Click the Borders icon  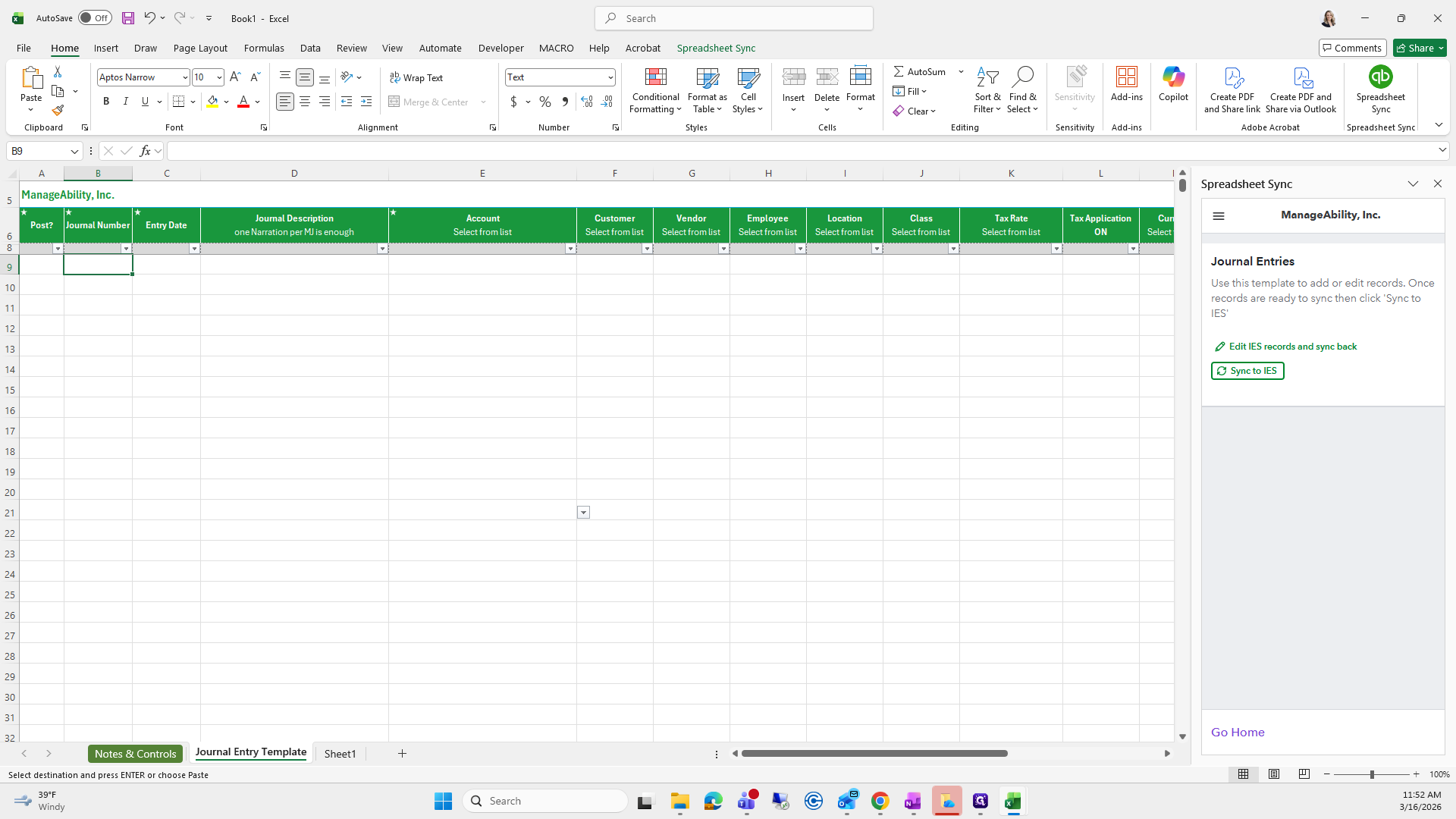coord(179,102)
